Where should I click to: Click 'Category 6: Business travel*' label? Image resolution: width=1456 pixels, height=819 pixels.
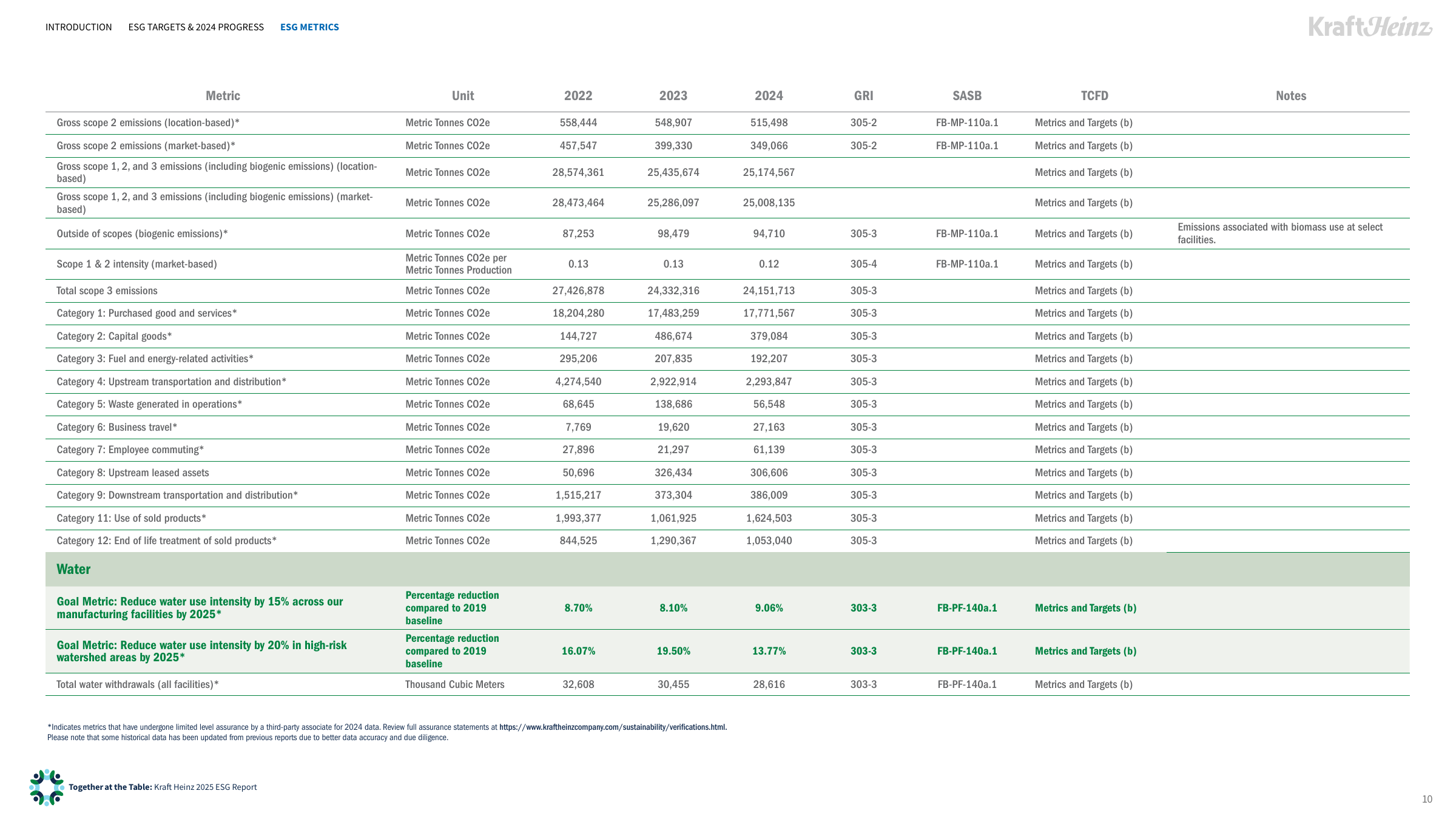coord(117,427)
